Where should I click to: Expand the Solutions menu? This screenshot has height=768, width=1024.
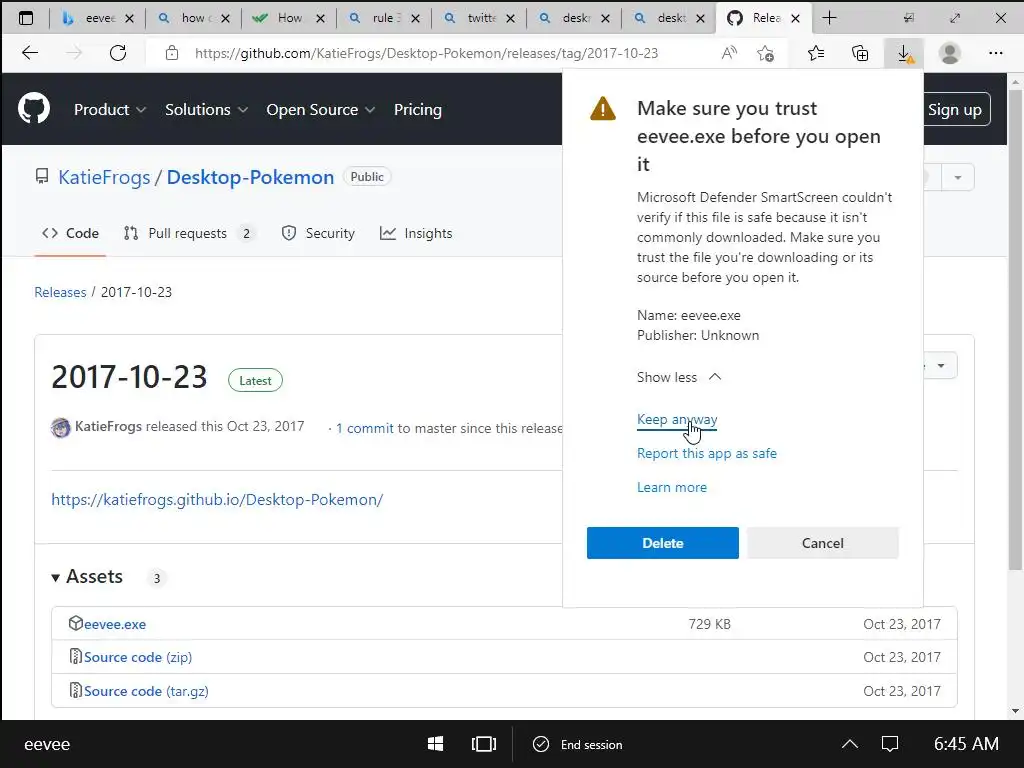coord(206,110)
